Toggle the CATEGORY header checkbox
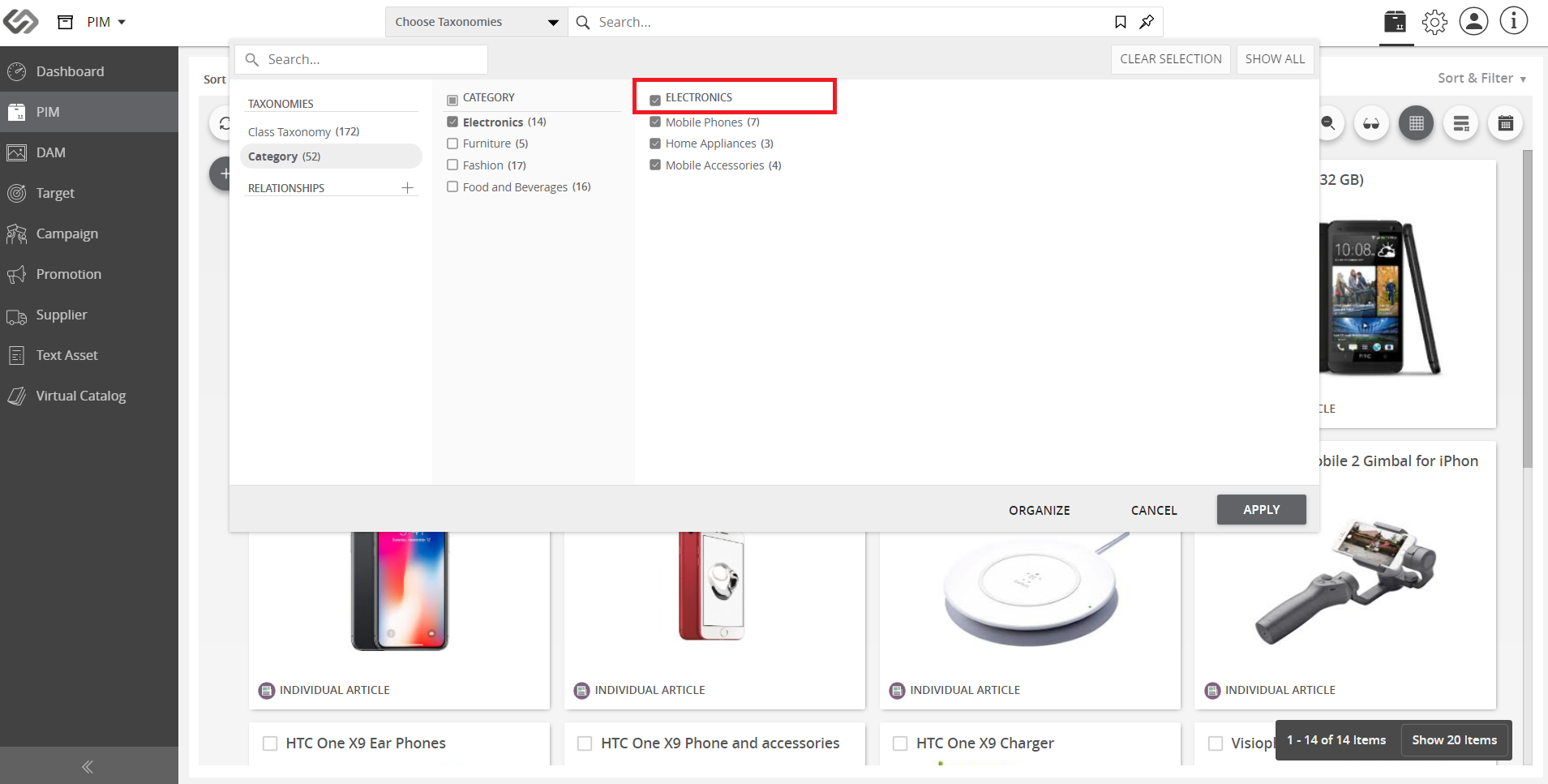 point(452,99)
